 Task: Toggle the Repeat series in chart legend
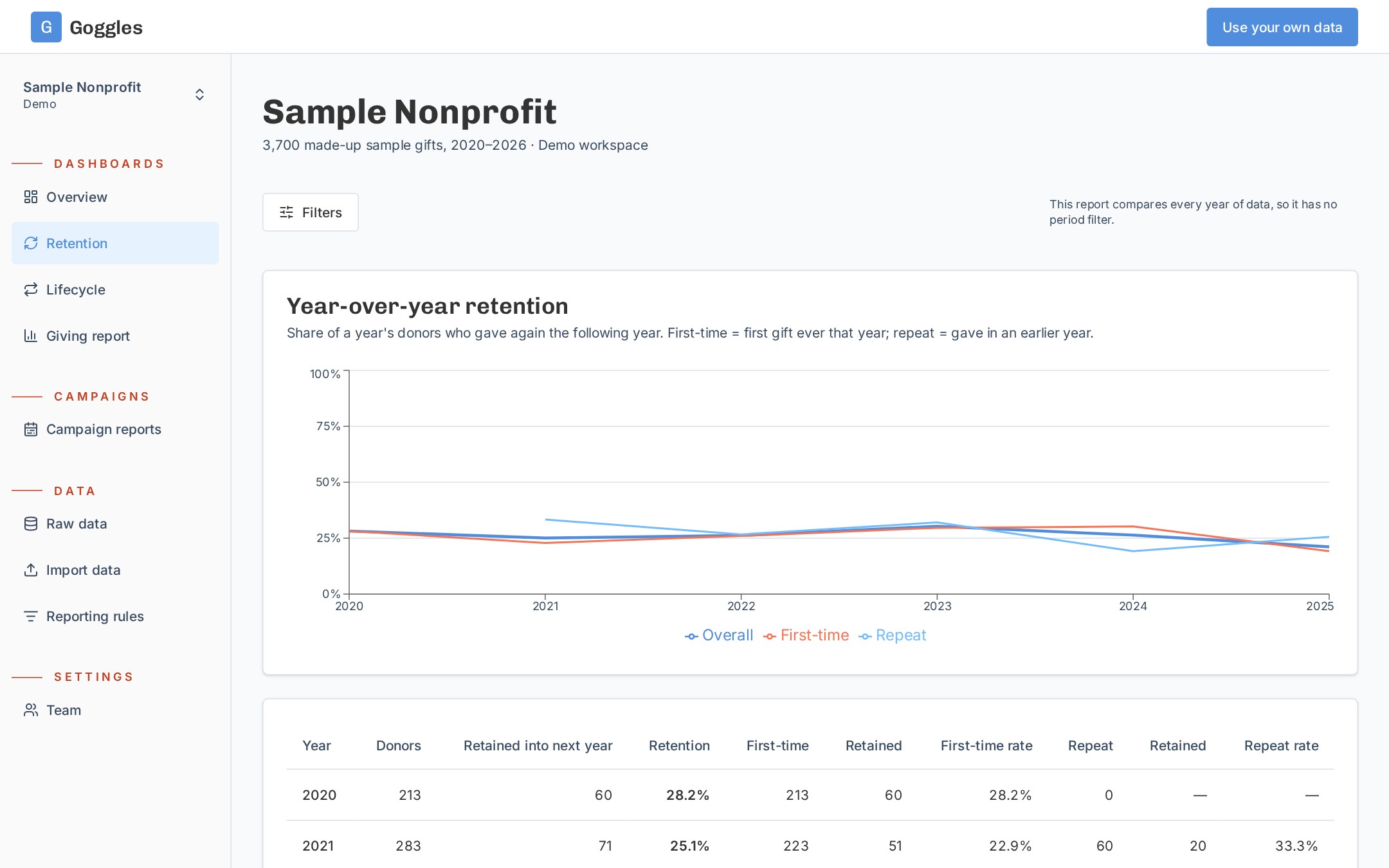893,635
